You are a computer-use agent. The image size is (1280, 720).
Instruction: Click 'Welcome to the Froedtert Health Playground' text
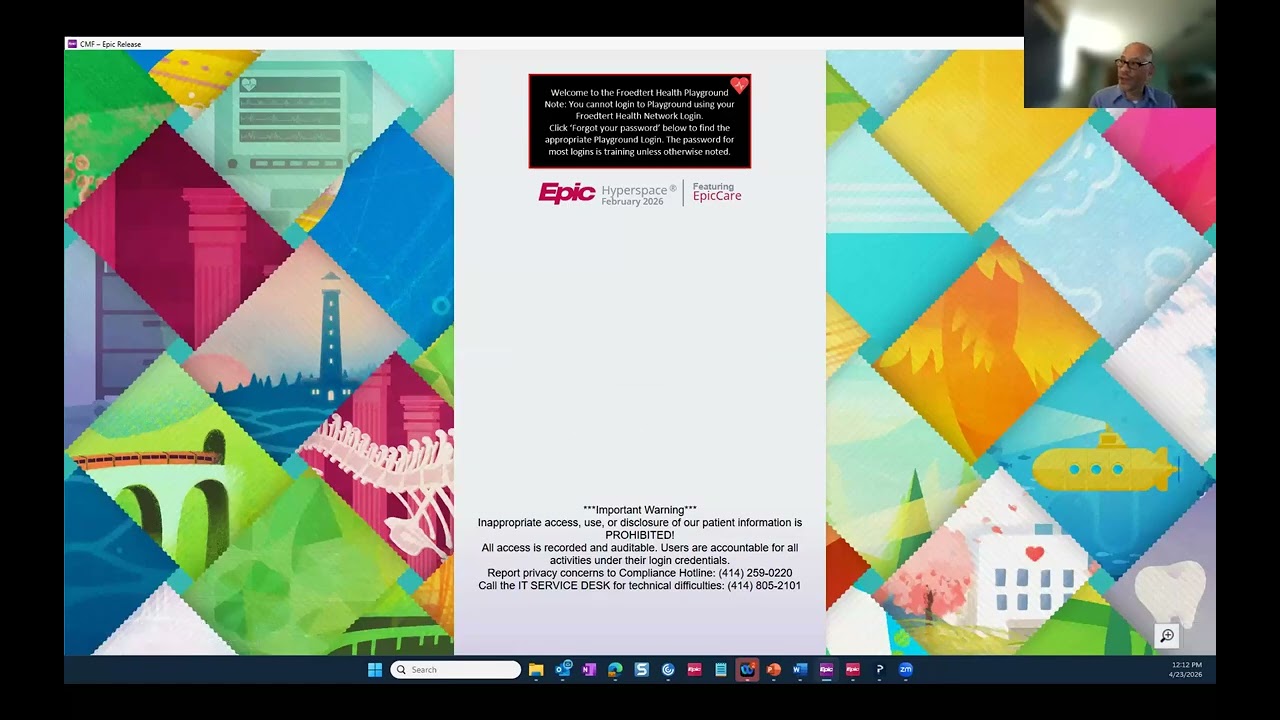tap(639, 93)
